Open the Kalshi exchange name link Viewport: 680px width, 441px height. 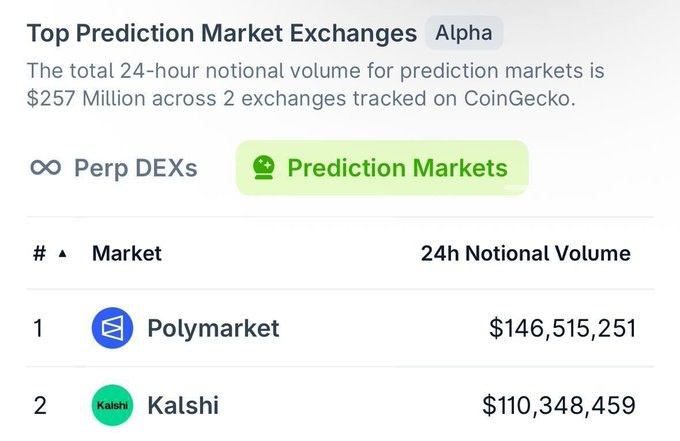tap(183, 405)
